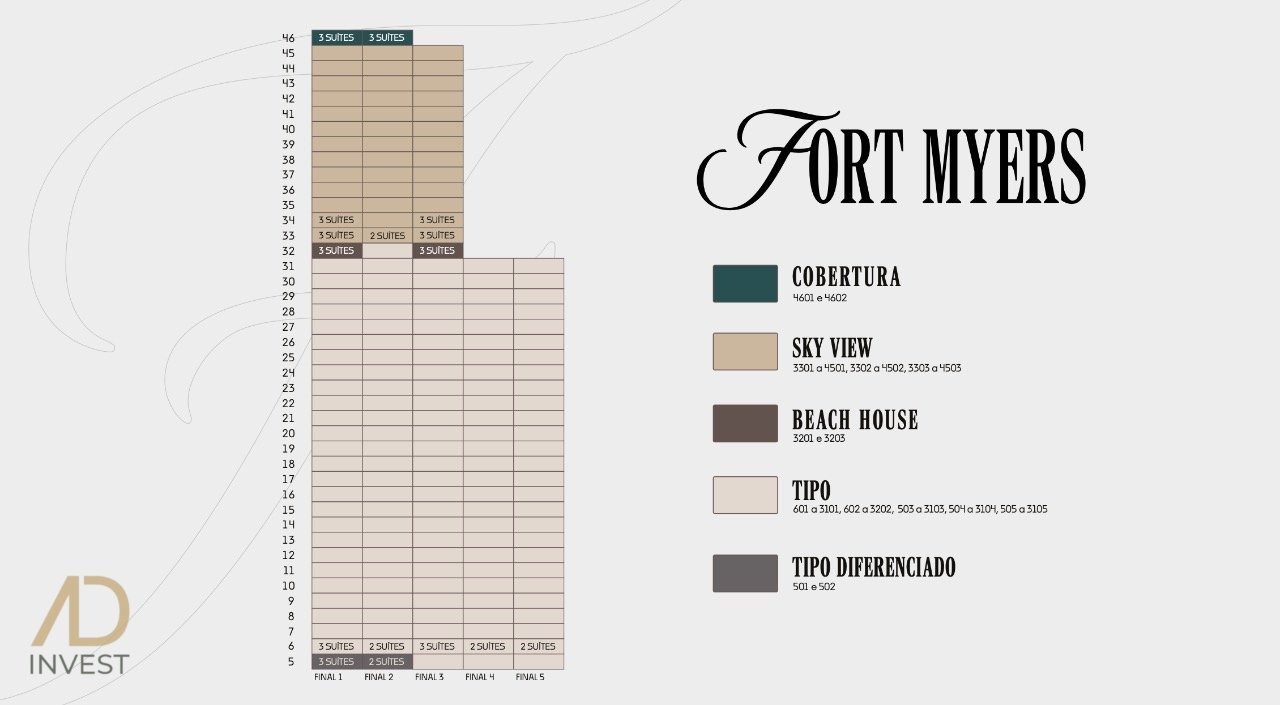Click floor 46 Final 2 penthouse cell
Screen dimensions: 1280x705
tap(387, 38)
